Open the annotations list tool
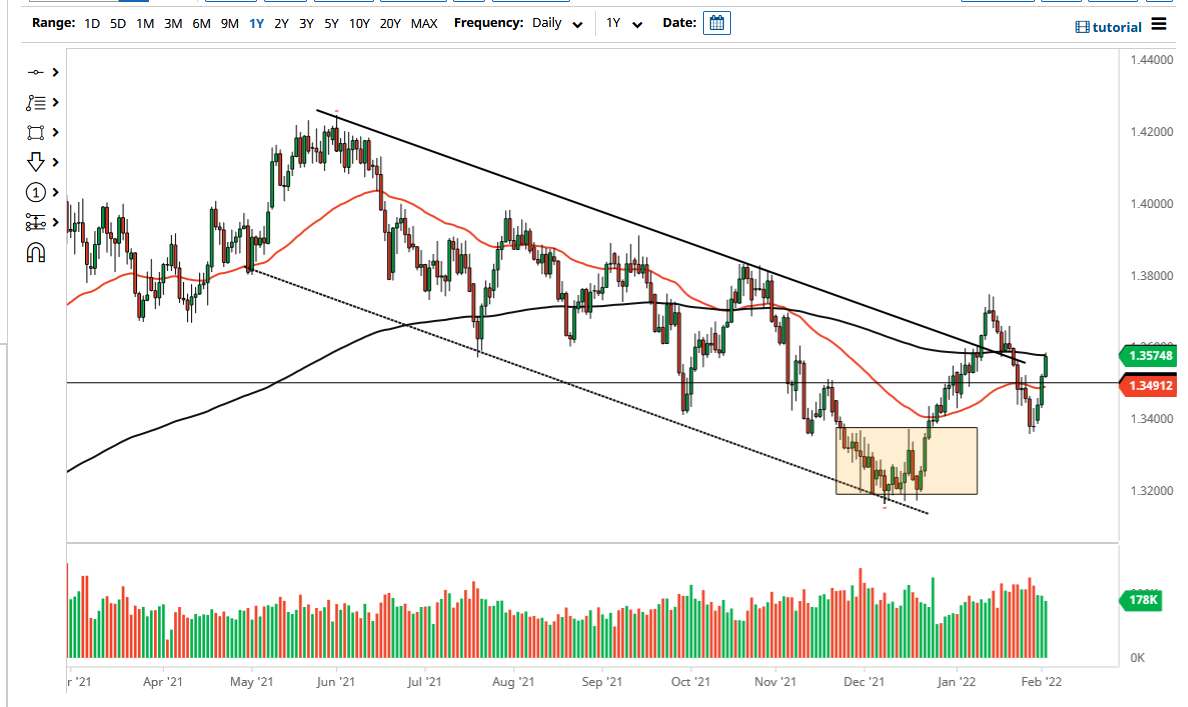1188x707 pixels. coord(35,102)
